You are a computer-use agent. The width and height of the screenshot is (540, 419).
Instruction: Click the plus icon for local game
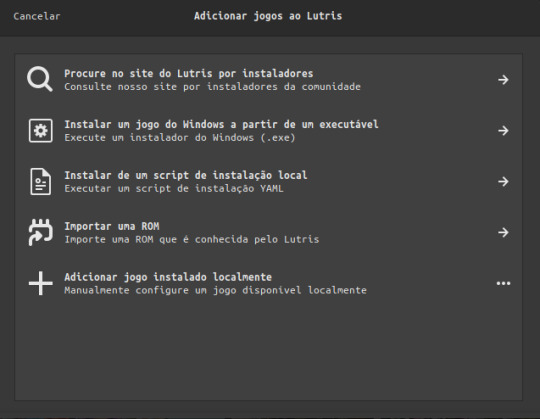pos(41,283)
